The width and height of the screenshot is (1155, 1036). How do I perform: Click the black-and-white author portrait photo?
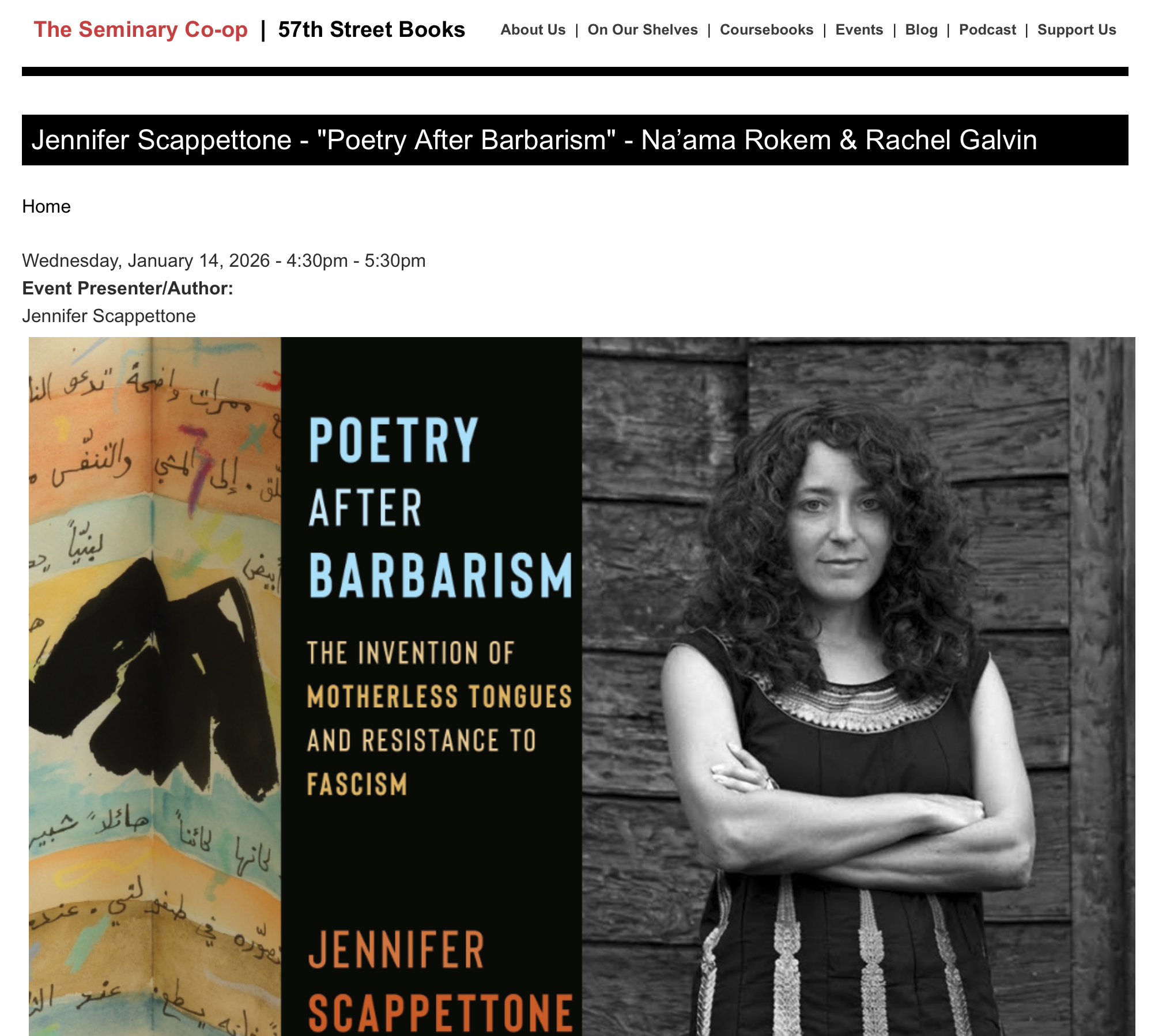858,686
